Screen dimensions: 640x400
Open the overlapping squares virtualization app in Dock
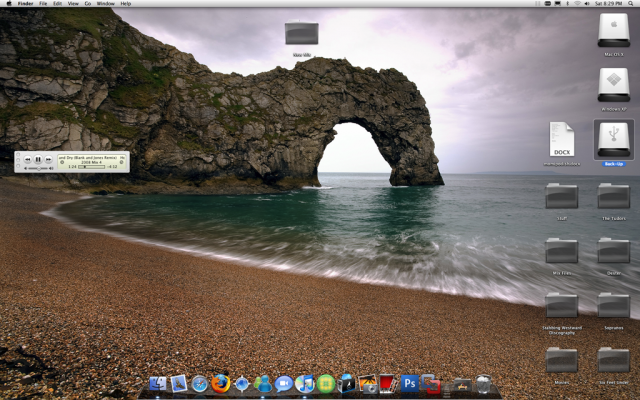(x=431, y=384)
